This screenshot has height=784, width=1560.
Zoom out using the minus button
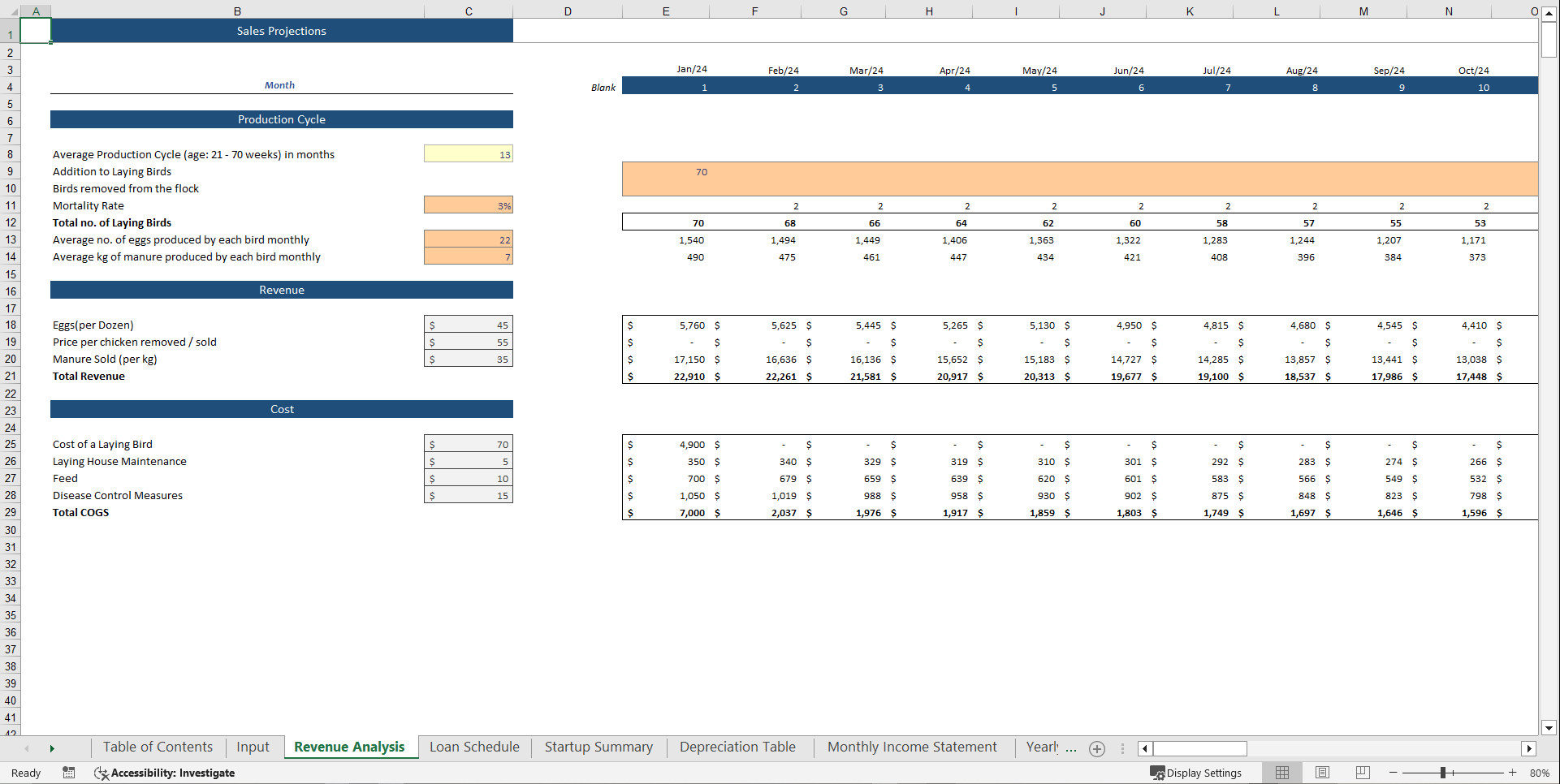pos(1392,773)
